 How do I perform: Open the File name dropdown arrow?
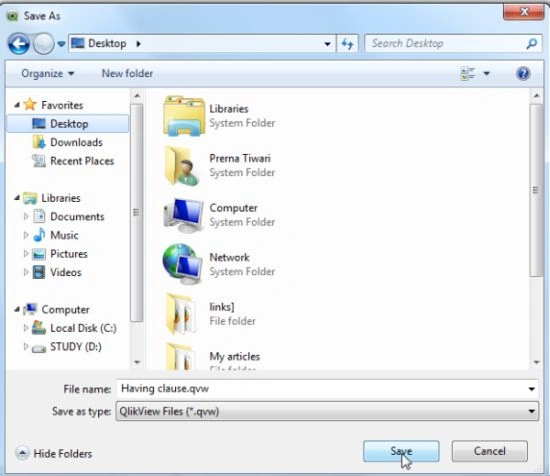(x=532, y=389)
